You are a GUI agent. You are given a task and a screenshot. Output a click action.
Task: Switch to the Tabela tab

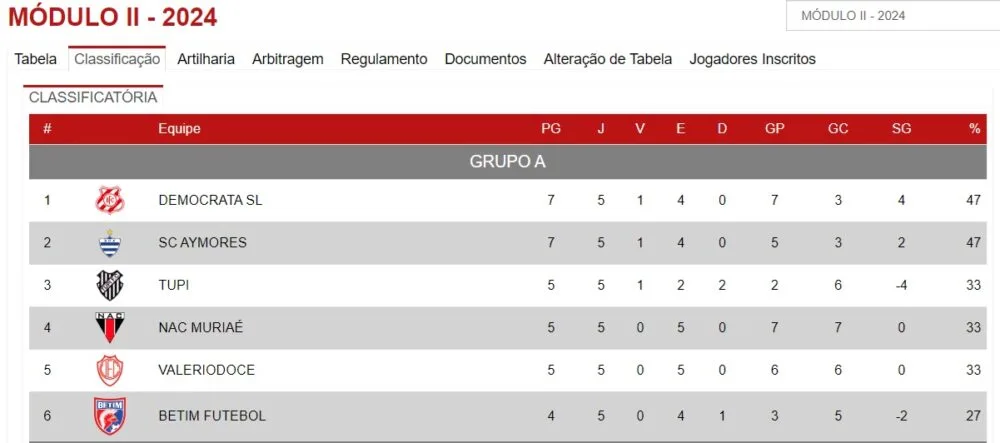[36, 59]
